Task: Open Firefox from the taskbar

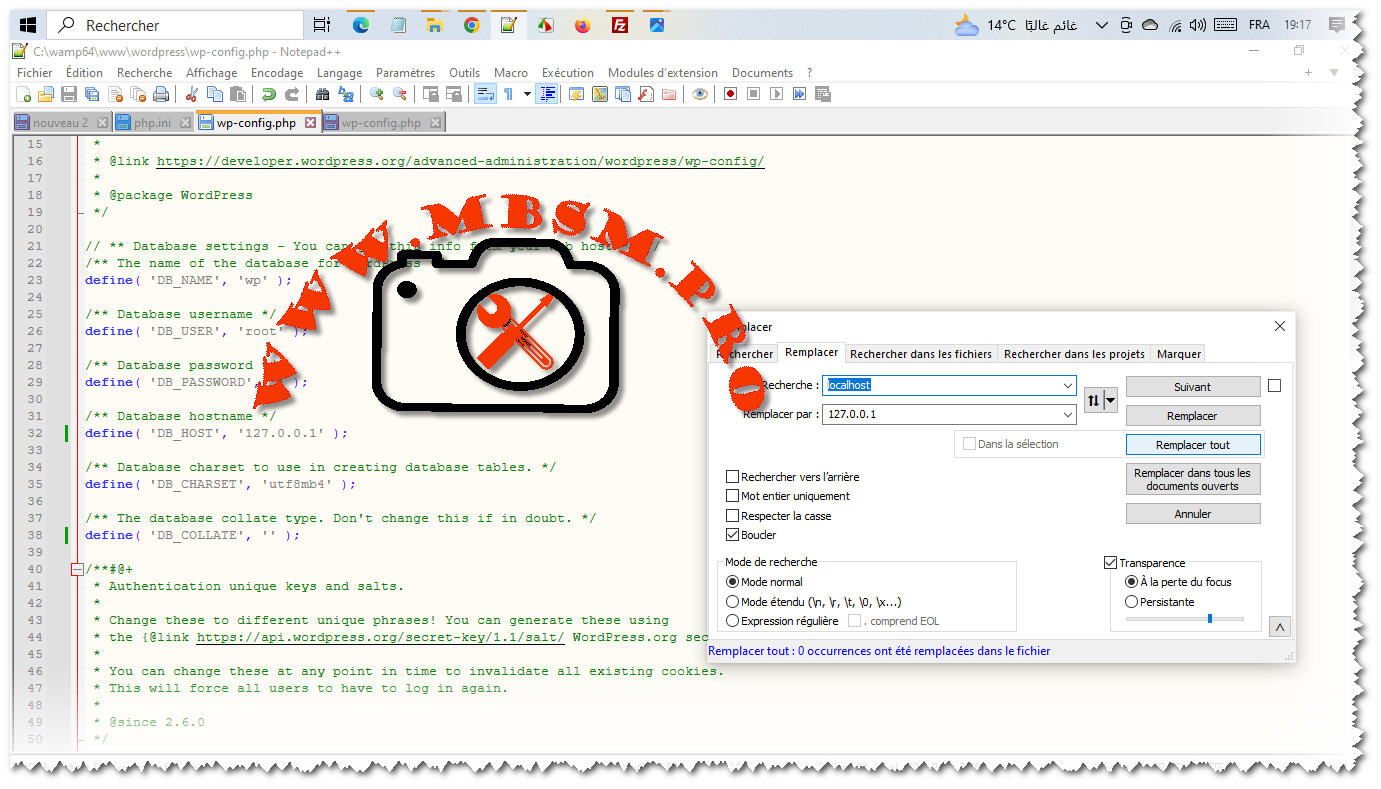Action: (x=583, y=25)
